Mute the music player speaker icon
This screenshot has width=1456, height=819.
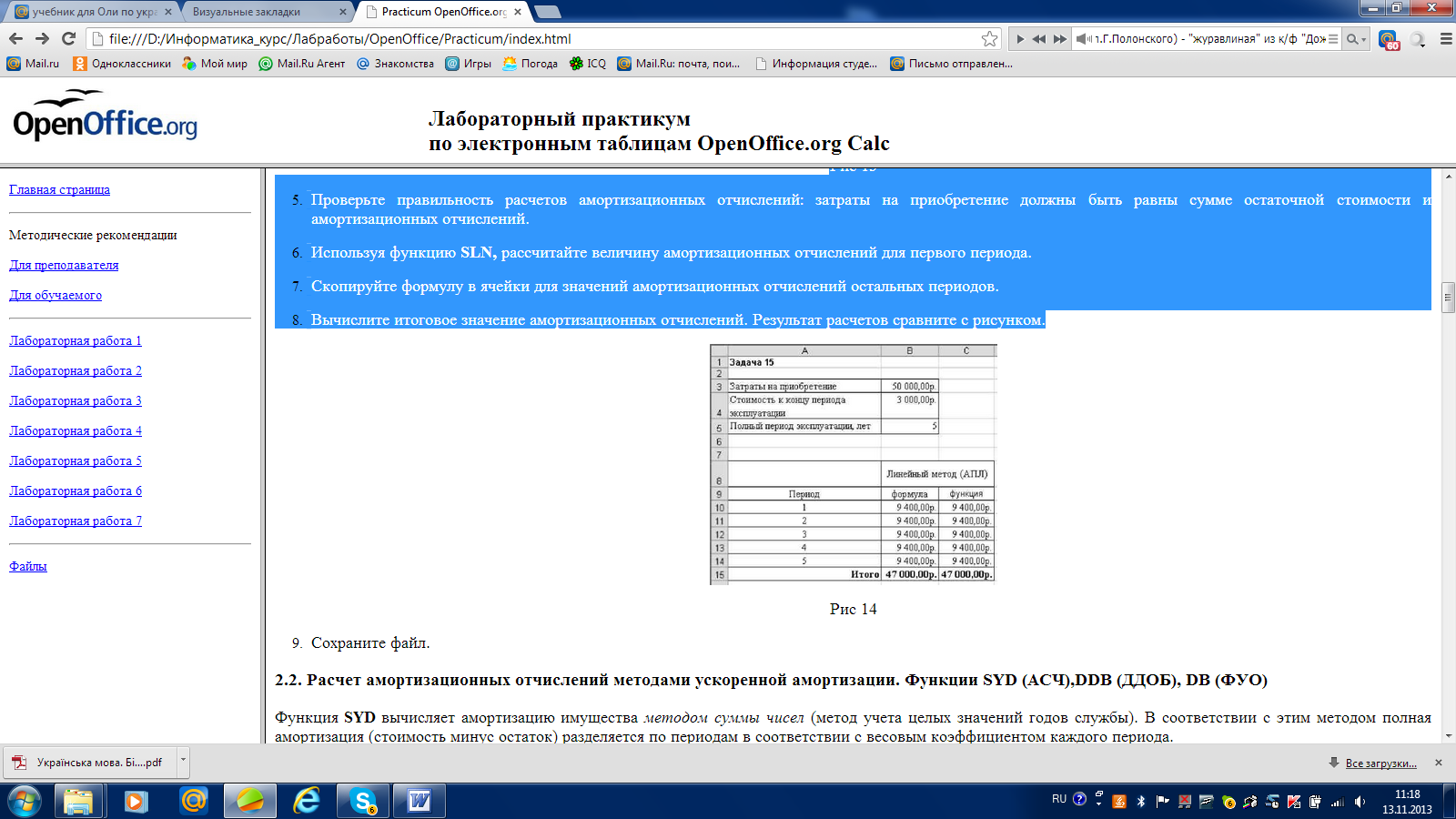pyautogui.click(x=1083, y=39)
